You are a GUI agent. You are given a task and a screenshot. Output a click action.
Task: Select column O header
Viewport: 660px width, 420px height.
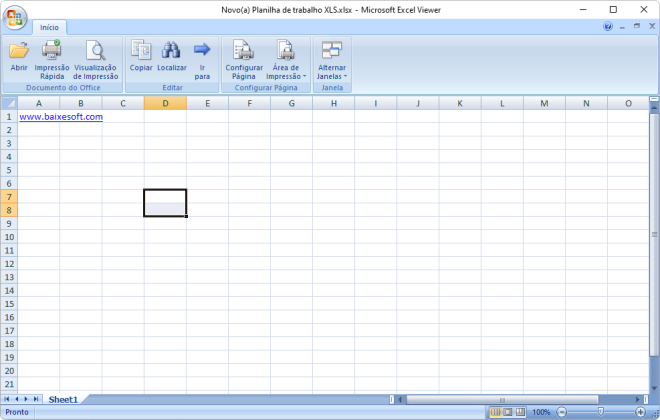point(628,103)
